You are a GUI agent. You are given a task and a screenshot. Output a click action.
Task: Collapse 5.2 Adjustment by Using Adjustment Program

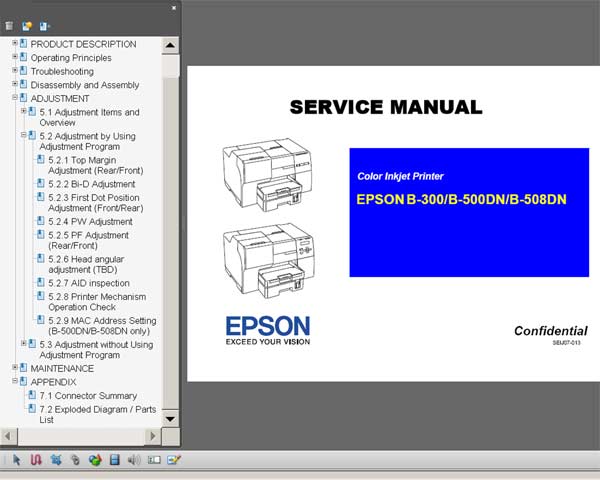[x=23, y=135]
